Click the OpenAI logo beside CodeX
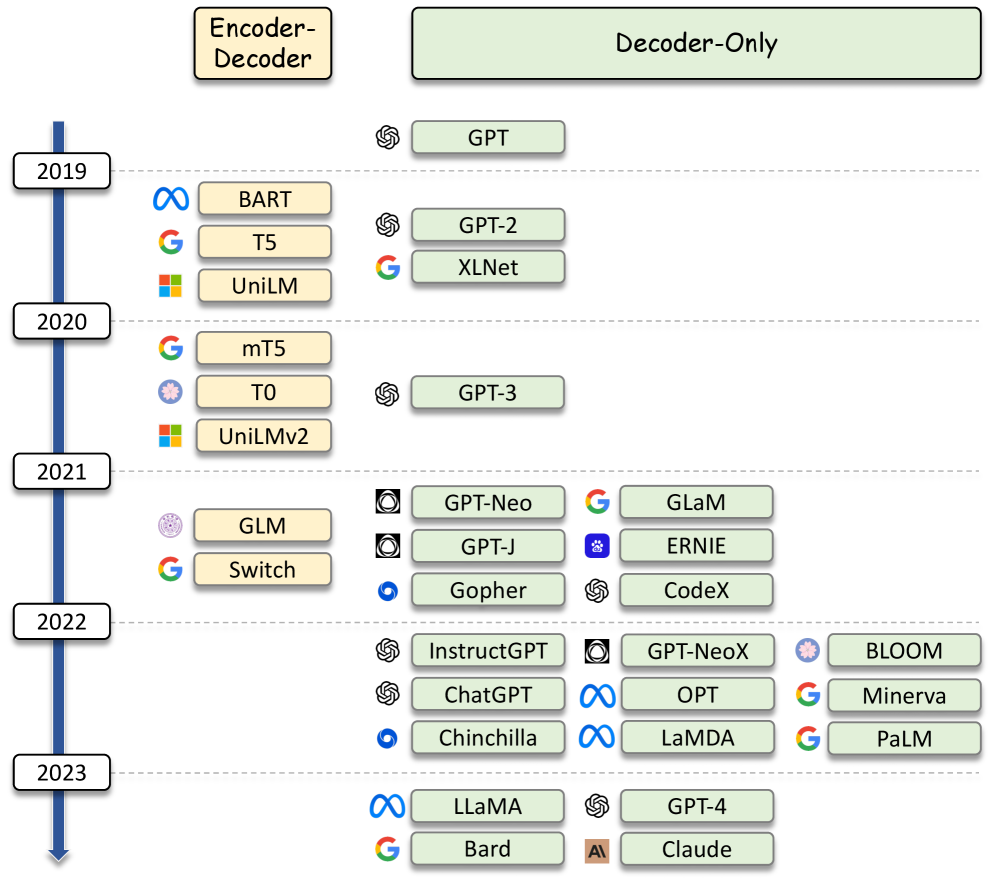Viewport: 997px width, 878px height. click(597, 591)
